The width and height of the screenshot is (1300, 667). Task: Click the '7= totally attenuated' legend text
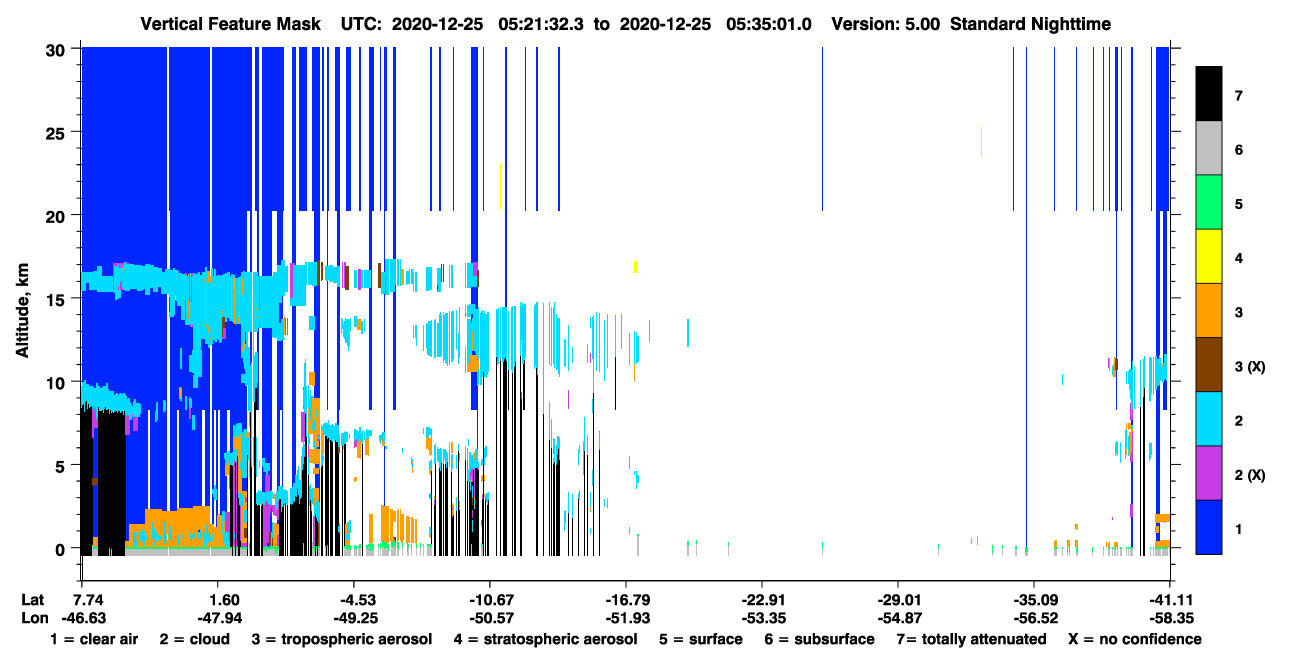(x=971, y=639)
